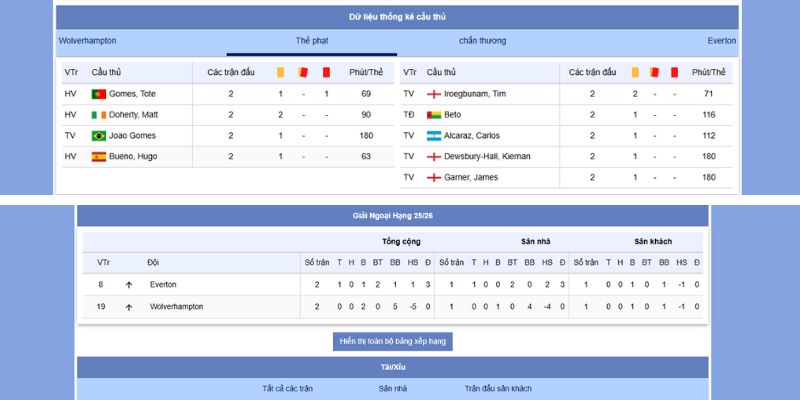Click the Argentina flag beside Alcaraz, Carlos
The width and height of the screenshot is (800, 400).
tap(434, 136)
